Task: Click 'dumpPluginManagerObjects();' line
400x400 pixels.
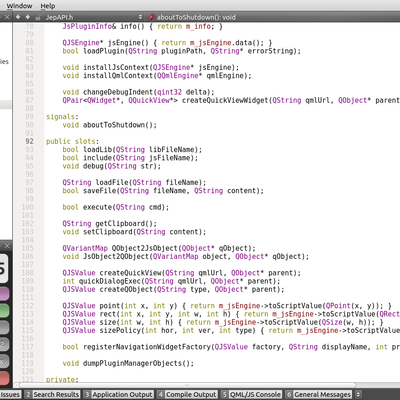Action: click(x=138, y=363)
